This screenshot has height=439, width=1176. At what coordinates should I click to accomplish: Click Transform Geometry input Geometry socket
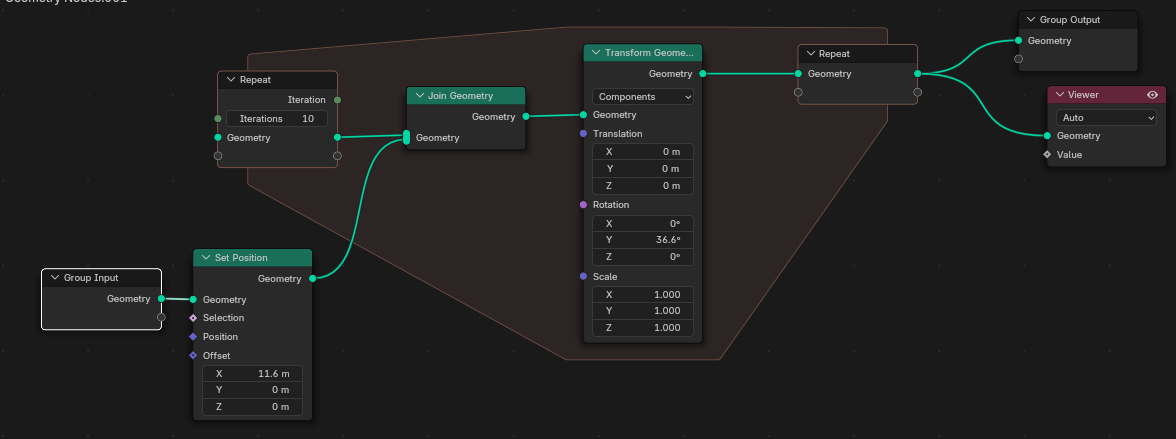click(584, 115)
